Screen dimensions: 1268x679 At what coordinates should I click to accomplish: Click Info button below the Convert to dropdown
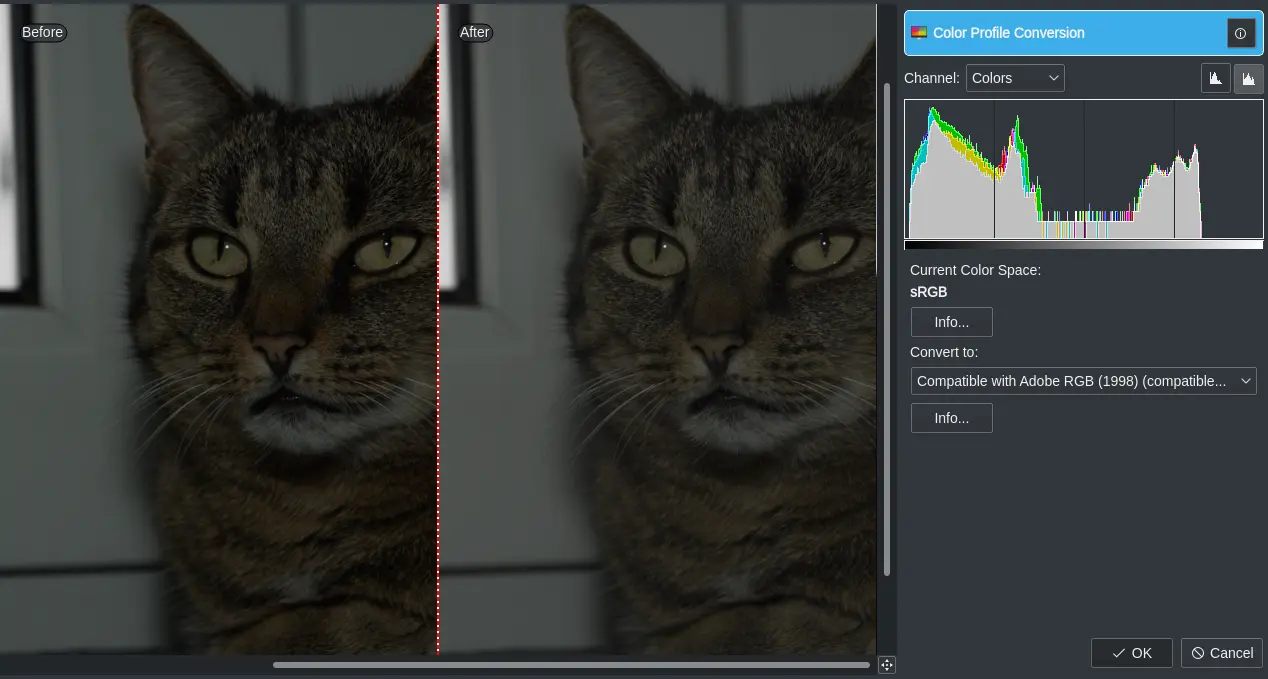[x=951, y=418]
